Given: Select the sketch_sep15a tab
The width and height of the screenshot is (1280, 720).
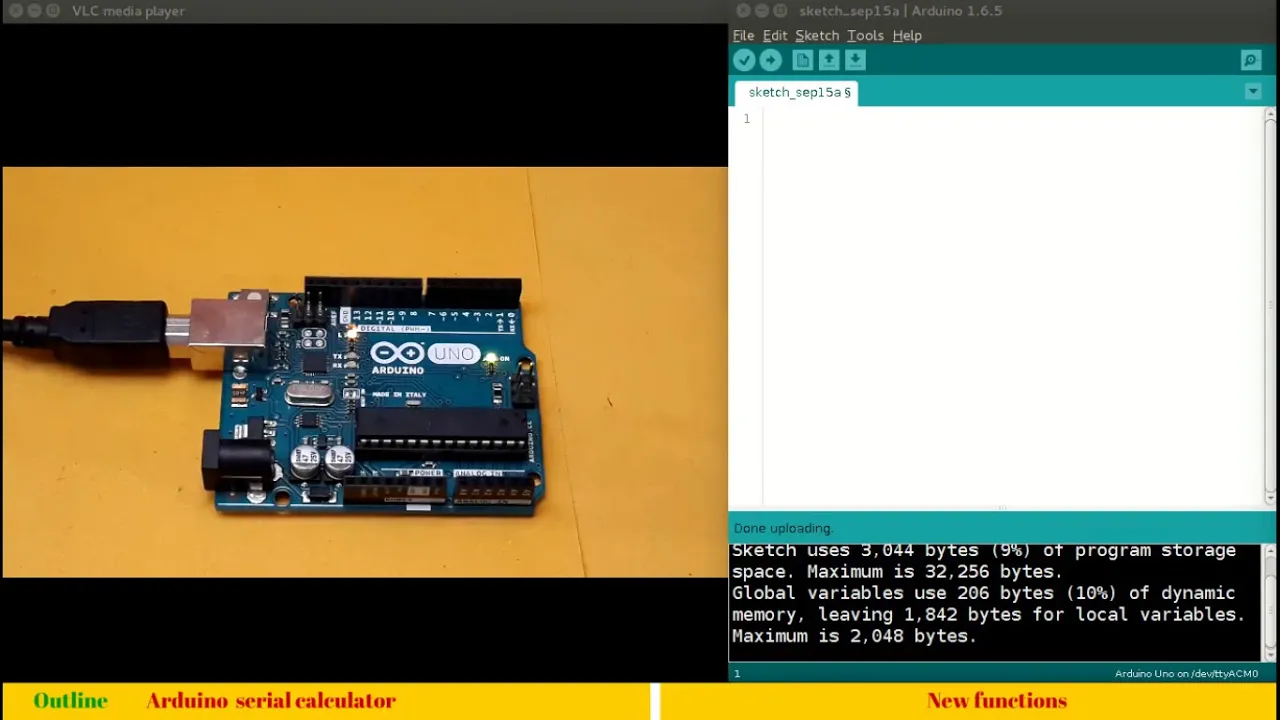Looking at the screenshot, I should pos(799,92).
